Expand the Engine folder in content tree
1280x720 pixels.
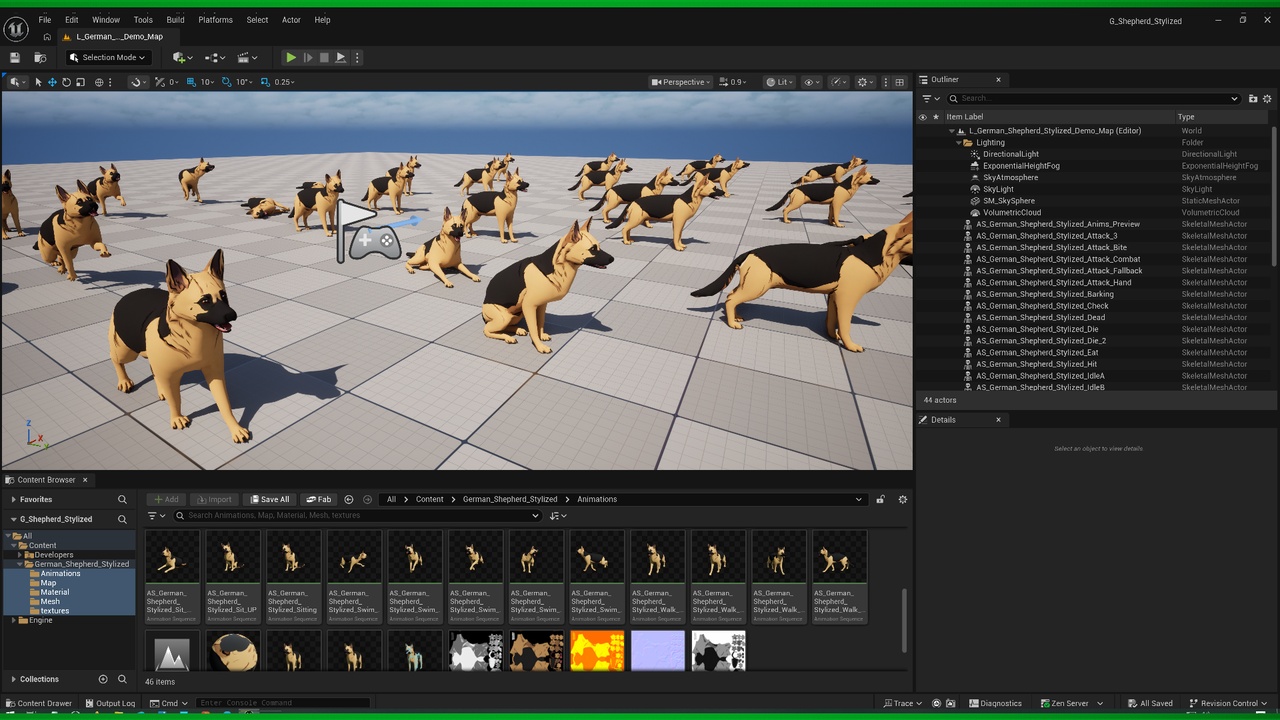13,620
